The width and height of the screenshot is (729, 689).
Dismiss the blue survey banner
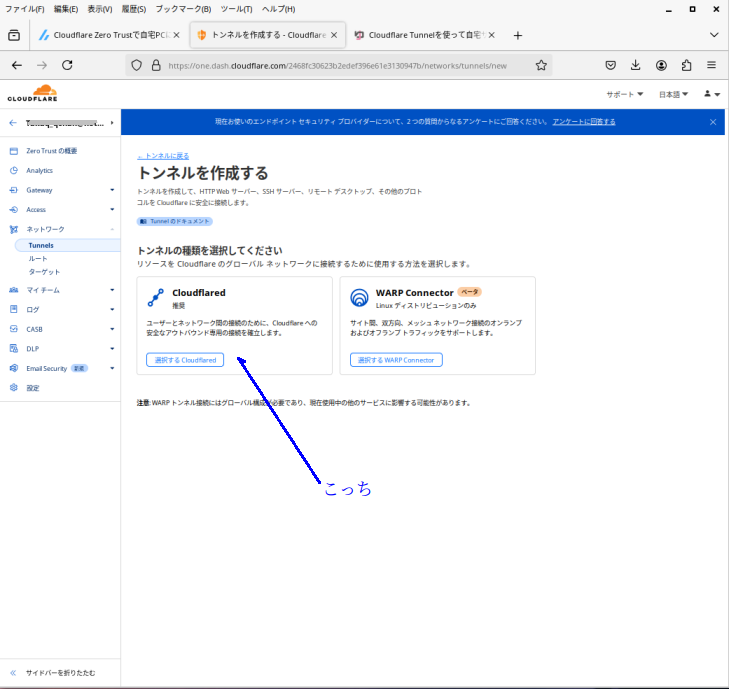(713, 122)
